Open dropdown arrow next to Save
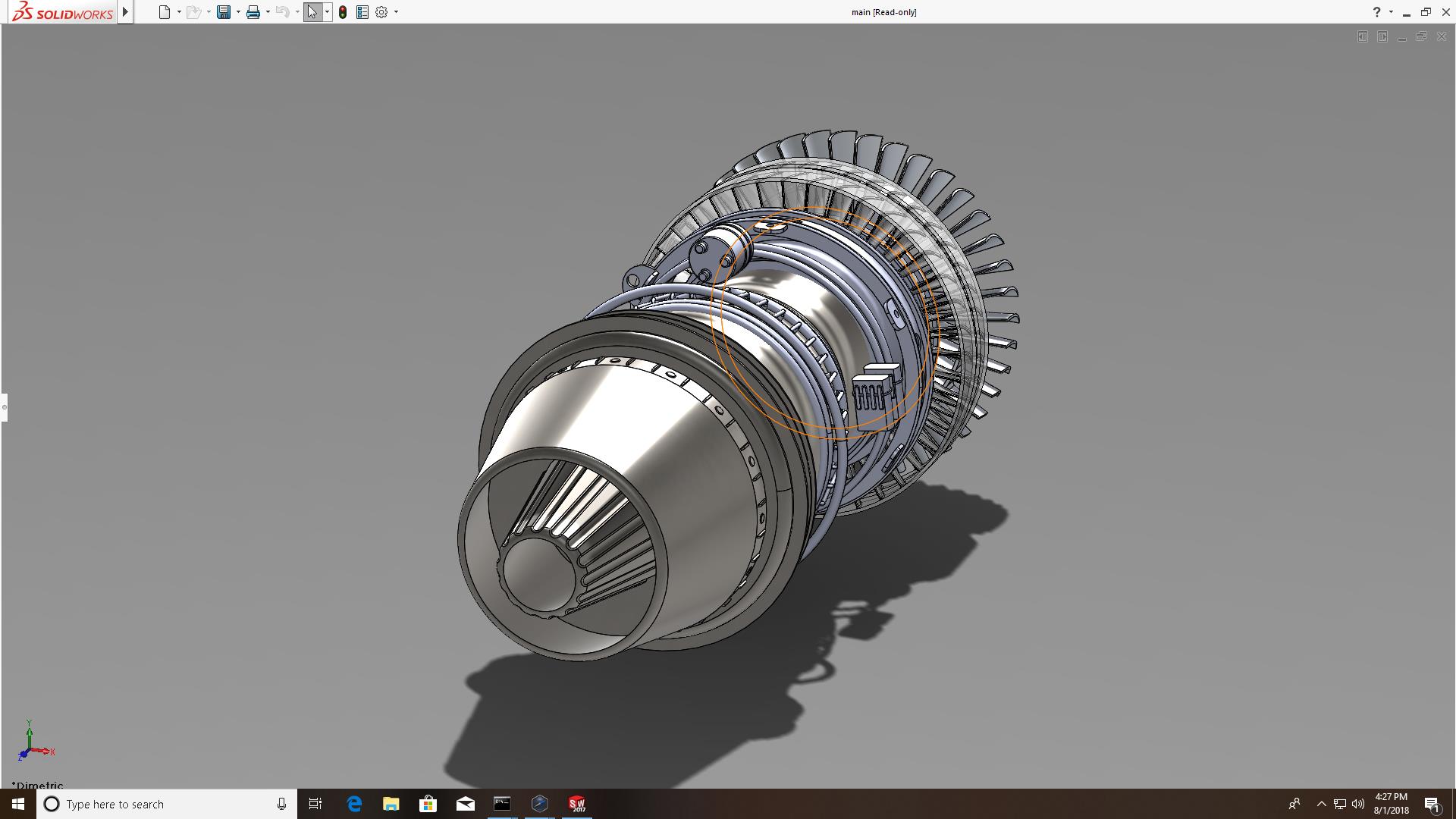1456x819 pixels. (238, 12)
